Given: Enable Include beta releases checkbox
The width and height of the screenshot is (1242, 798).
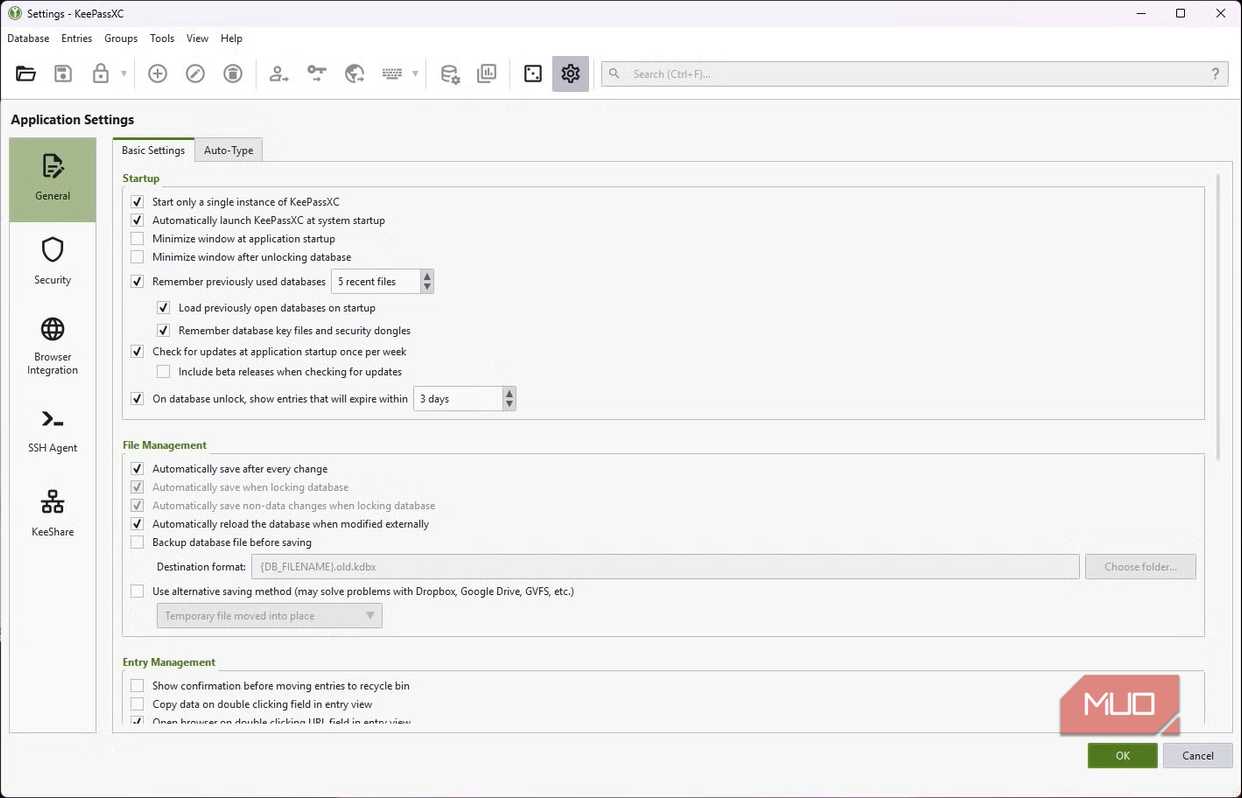Looking at the screenshot, I should point(164,372).
